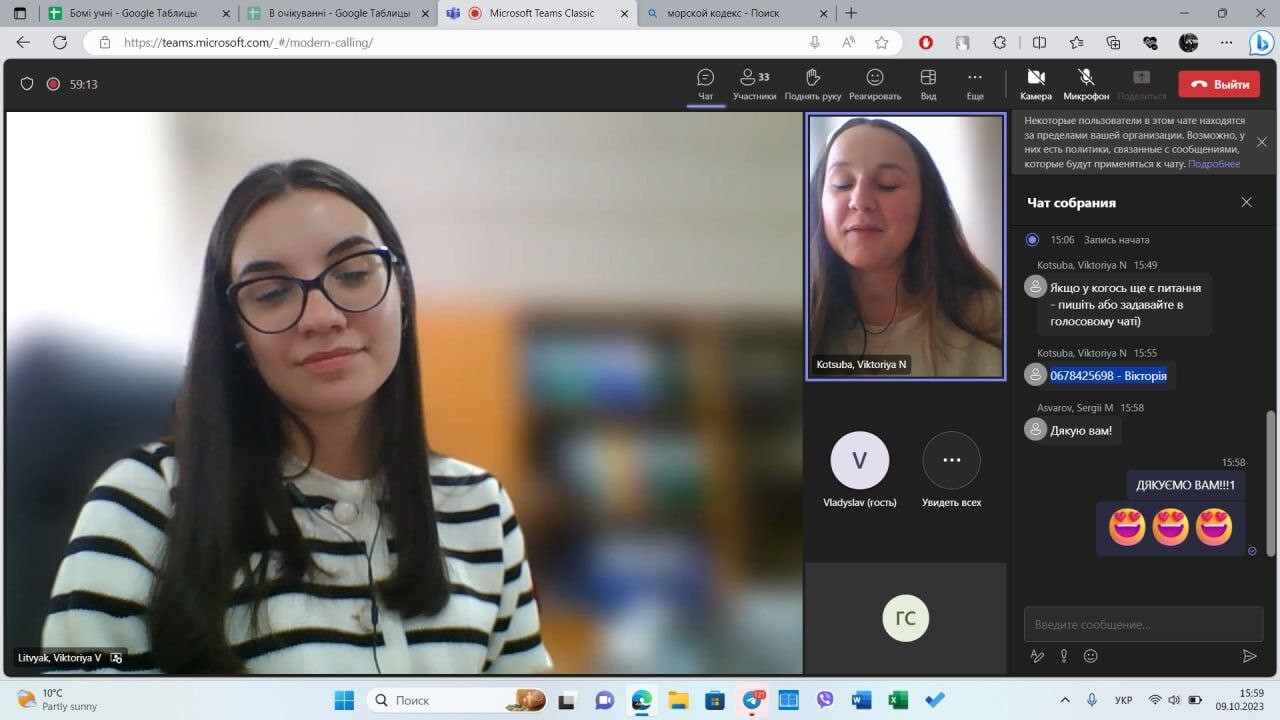Send the chat message arrow
The width and height of the screenshot is (1280, 720).
click(1249, 656)
